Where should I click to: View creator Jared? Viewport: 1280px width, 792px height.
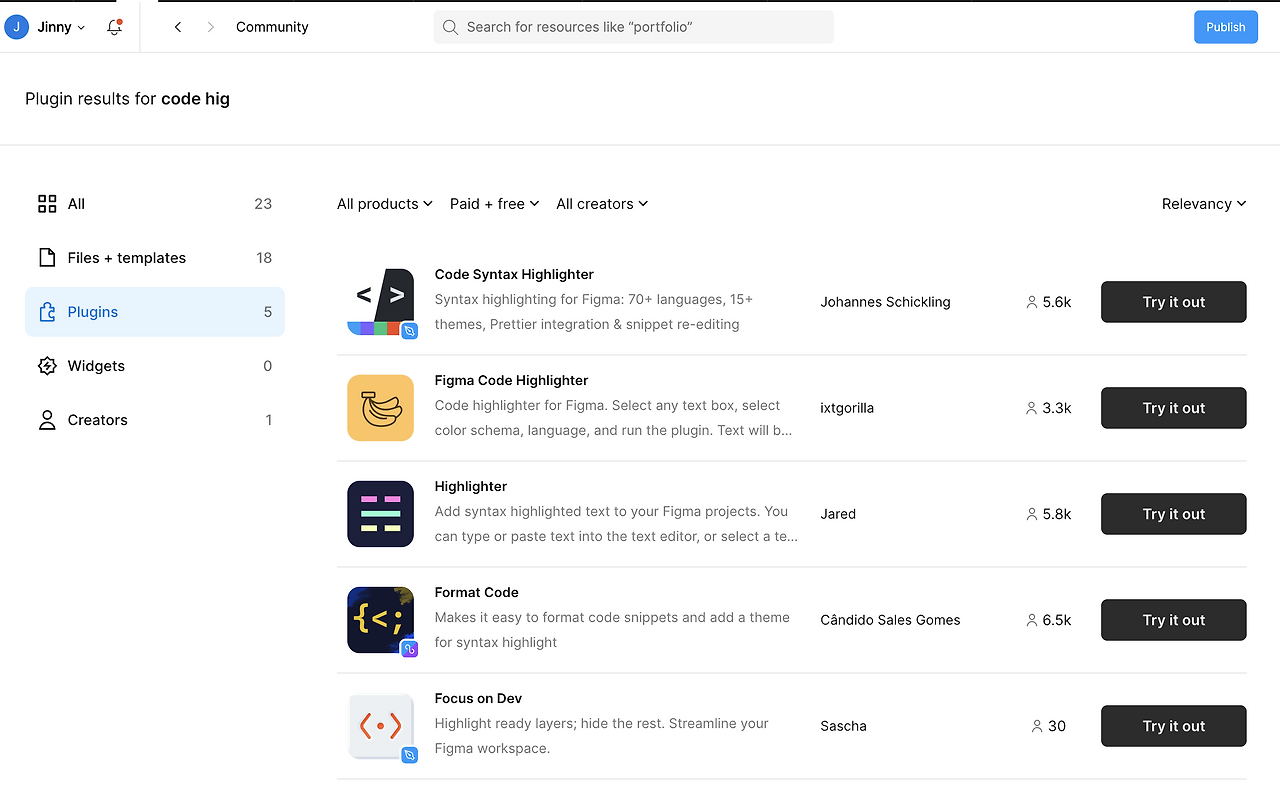point(838,514)
